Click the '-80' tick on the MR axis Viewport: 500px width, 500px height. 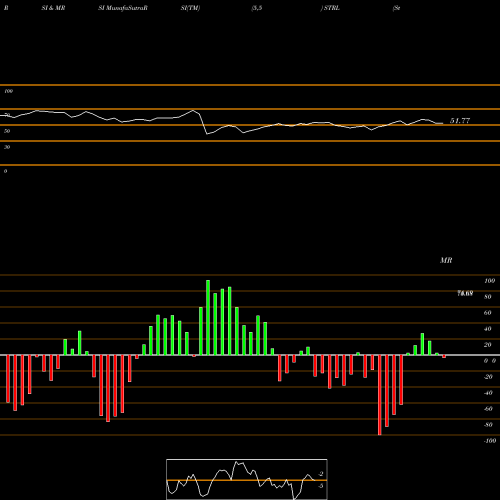488,425
